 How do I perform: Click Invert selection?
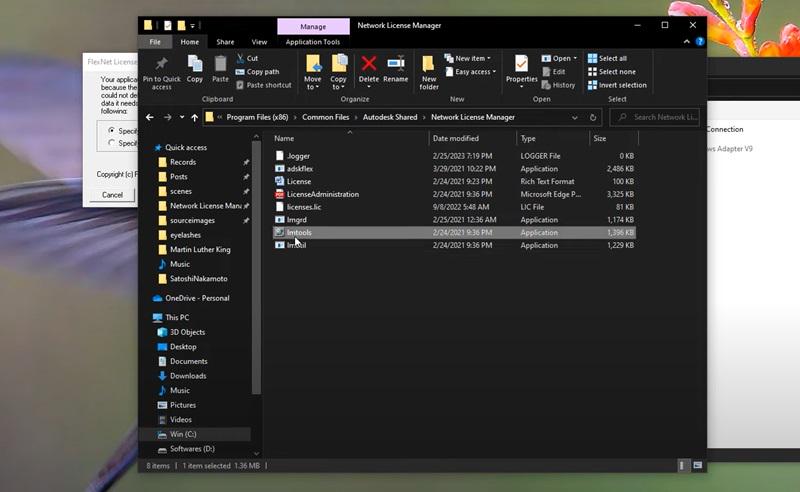pyautogui.click(x=617, y=85)
